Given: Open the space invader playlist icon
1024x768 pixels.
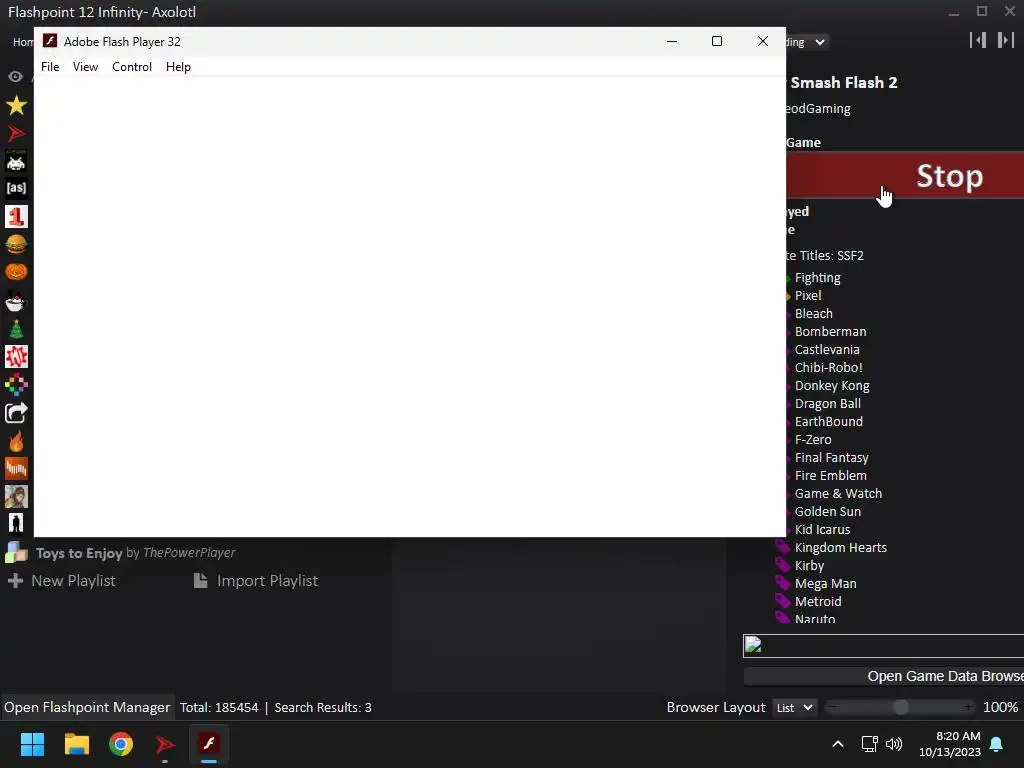Looking at the screenshot, I should click(16, 161).
